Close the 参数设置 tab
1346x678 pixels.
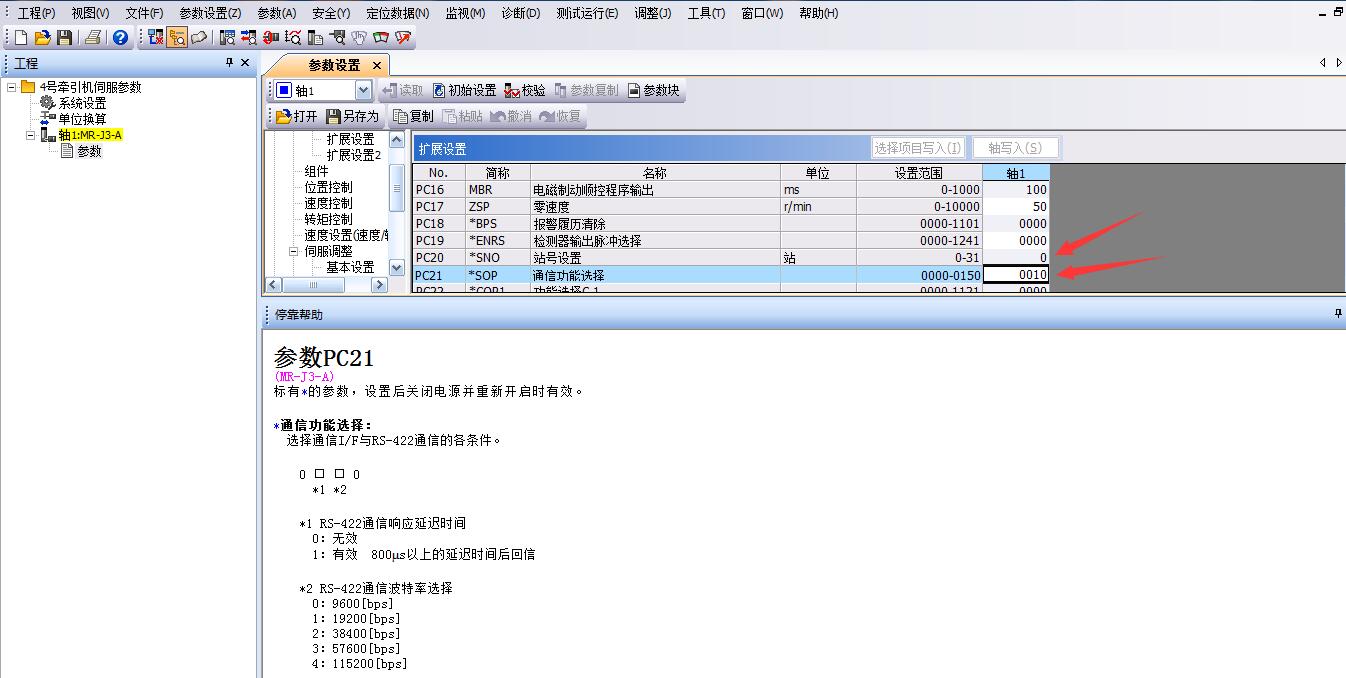(377, 65)
